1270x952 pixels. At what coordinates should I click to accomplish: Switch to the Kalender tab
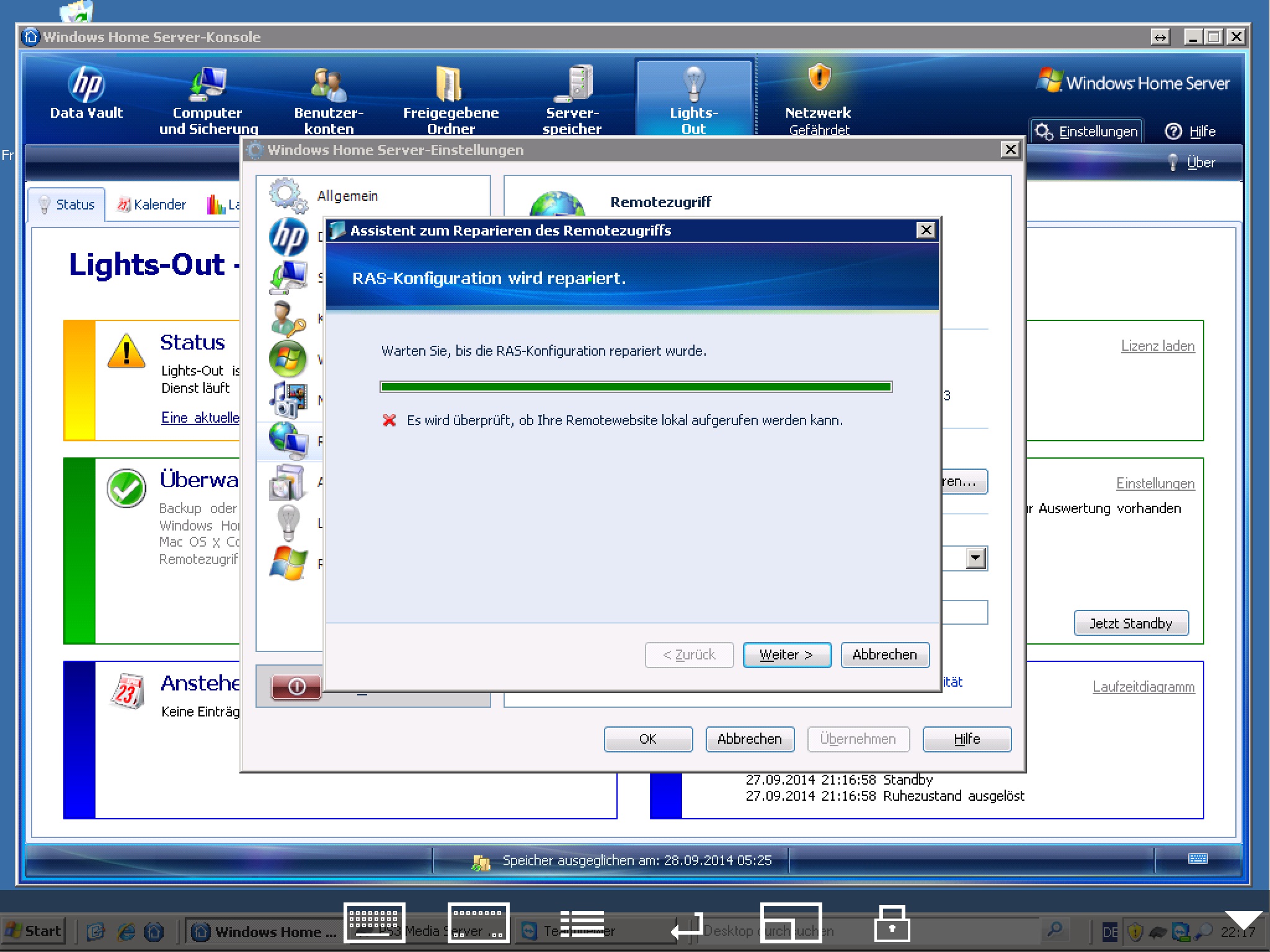152,205
